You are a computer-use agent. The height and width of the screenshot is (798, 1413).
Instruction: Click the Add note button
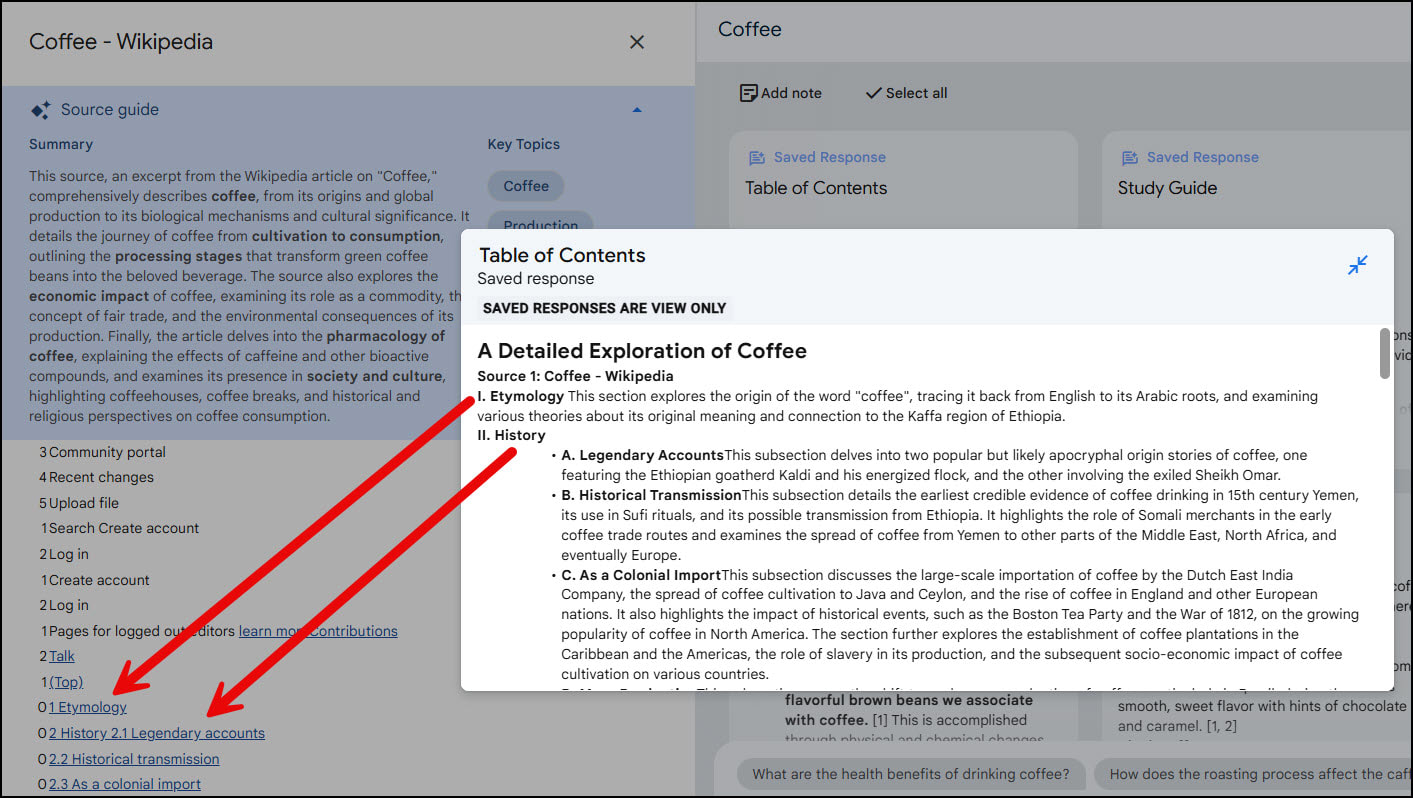[780, 93]
